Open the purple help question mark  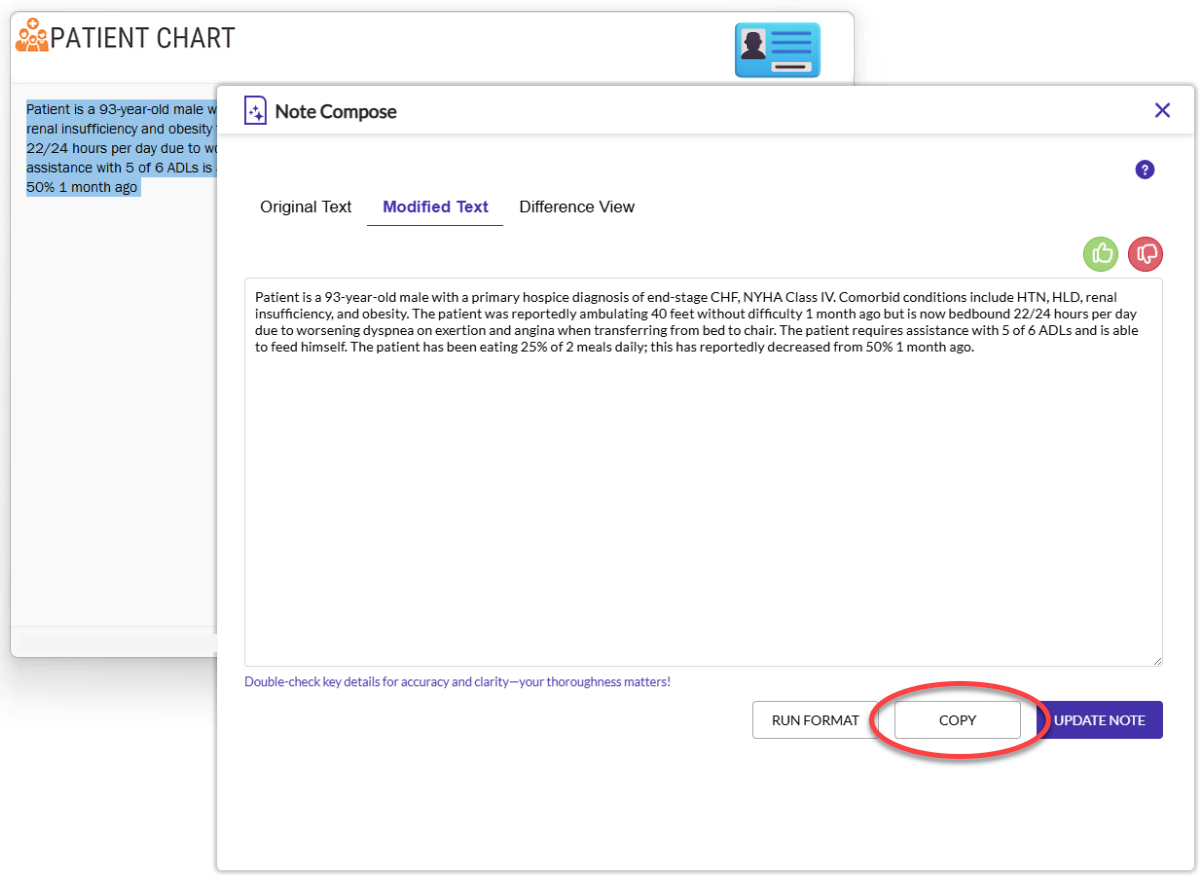(x=1145, y=170)
